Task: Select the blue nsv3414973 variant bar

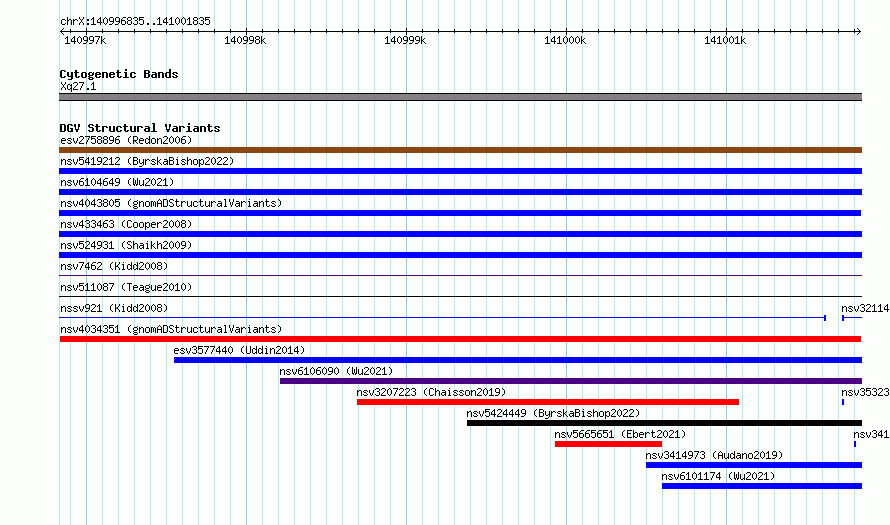Action: 754,465
